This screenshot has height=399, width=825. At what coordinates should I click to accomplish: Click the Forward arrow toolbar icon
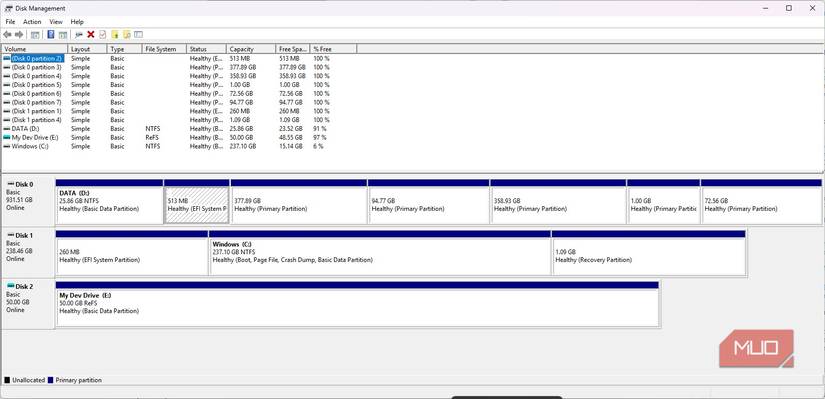(19, 35)
